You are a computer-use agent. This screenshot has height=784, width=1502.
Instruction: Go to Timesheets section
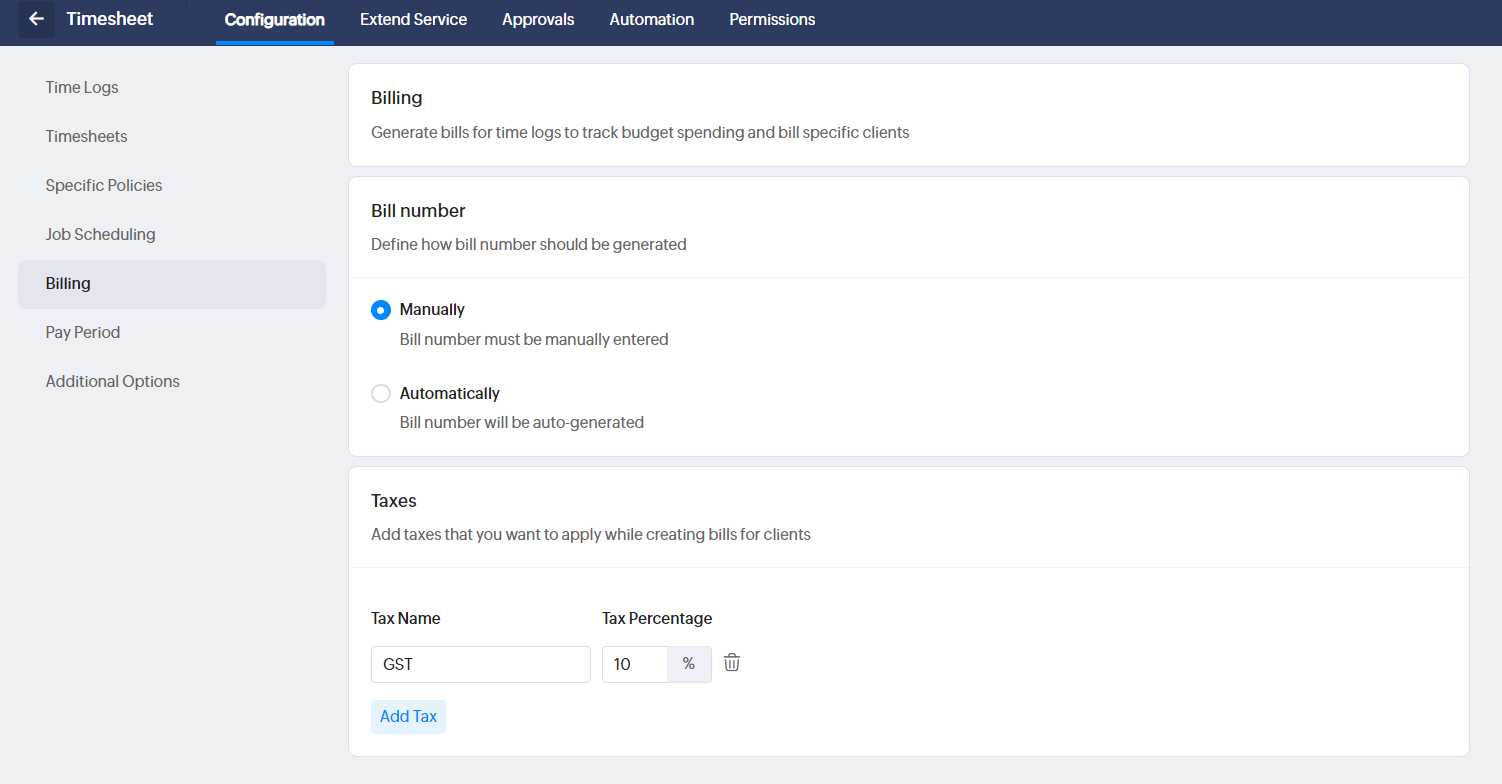click(x=172, y=136)
